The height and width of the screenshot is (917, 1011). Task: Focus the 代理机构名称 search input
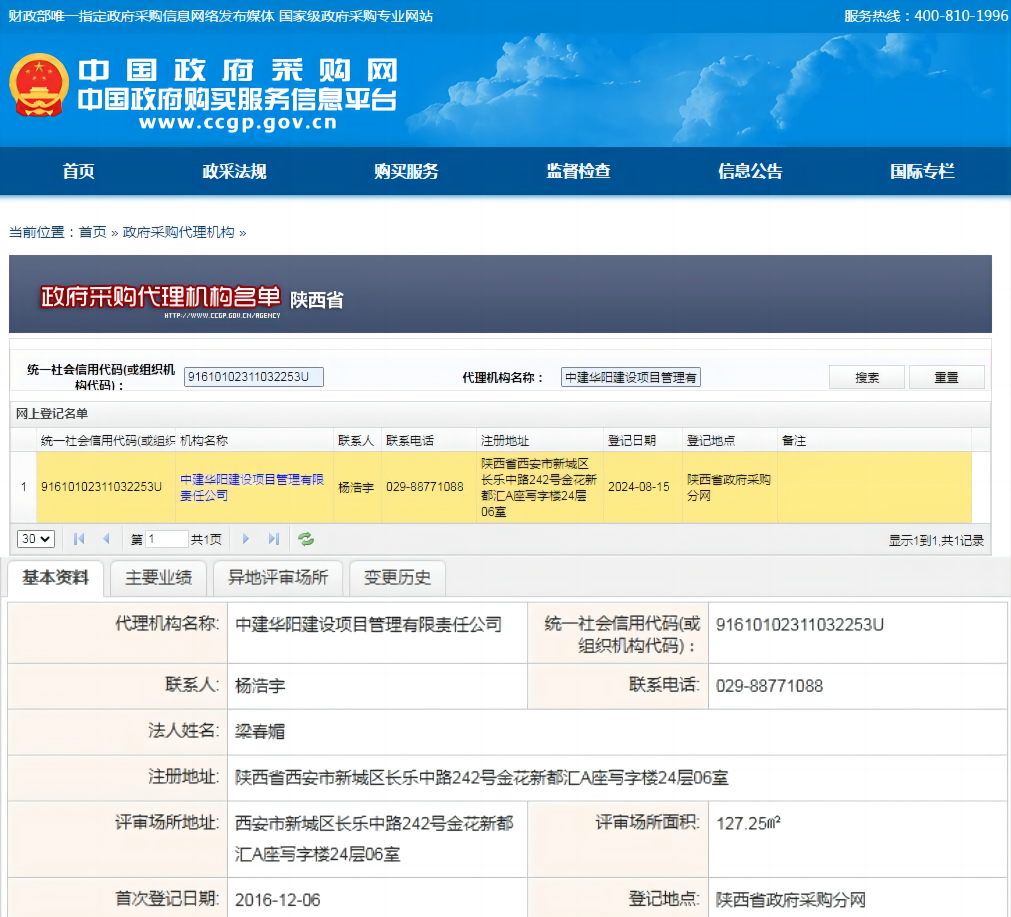click(x=631, y=377)
